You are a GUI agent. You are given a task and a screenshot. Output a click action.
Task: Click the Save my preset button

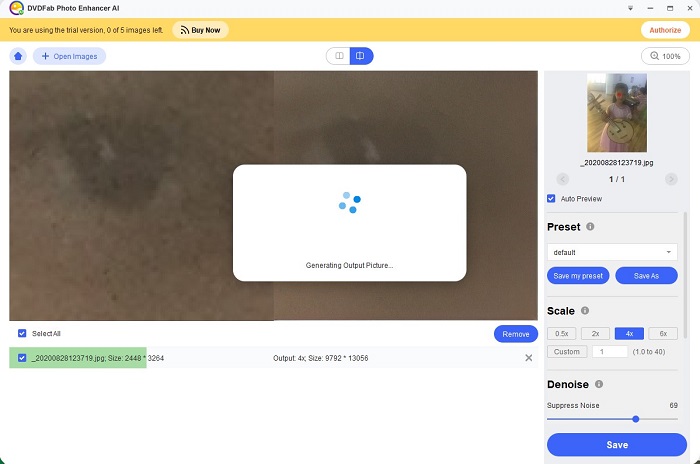(578, 275)
